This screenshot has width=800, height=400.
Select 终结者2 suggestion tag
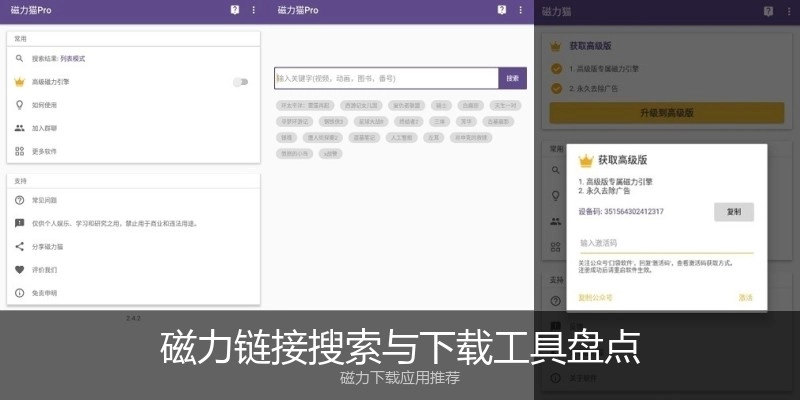[x=409, y=121]
